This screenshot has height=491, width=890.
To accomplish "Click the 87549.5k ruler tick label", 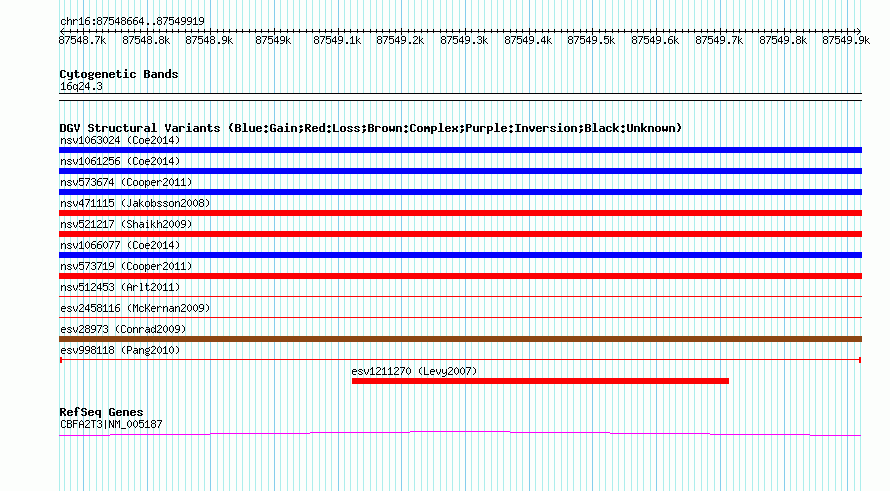I will click(x=591, y=40).
